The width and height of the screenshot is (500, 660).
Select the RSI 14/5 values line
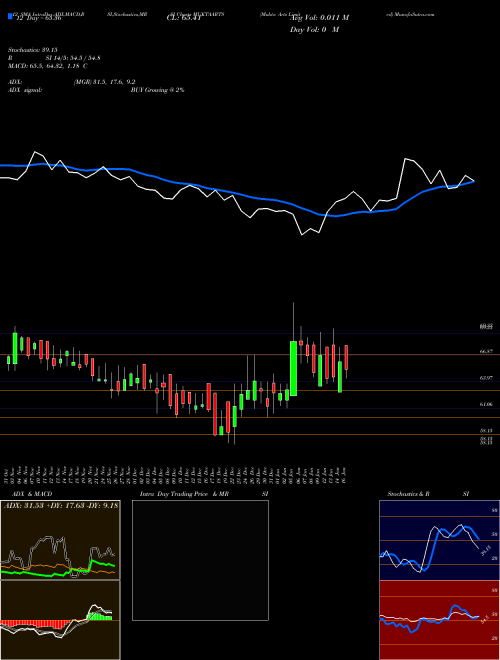[x=54, y=58]
